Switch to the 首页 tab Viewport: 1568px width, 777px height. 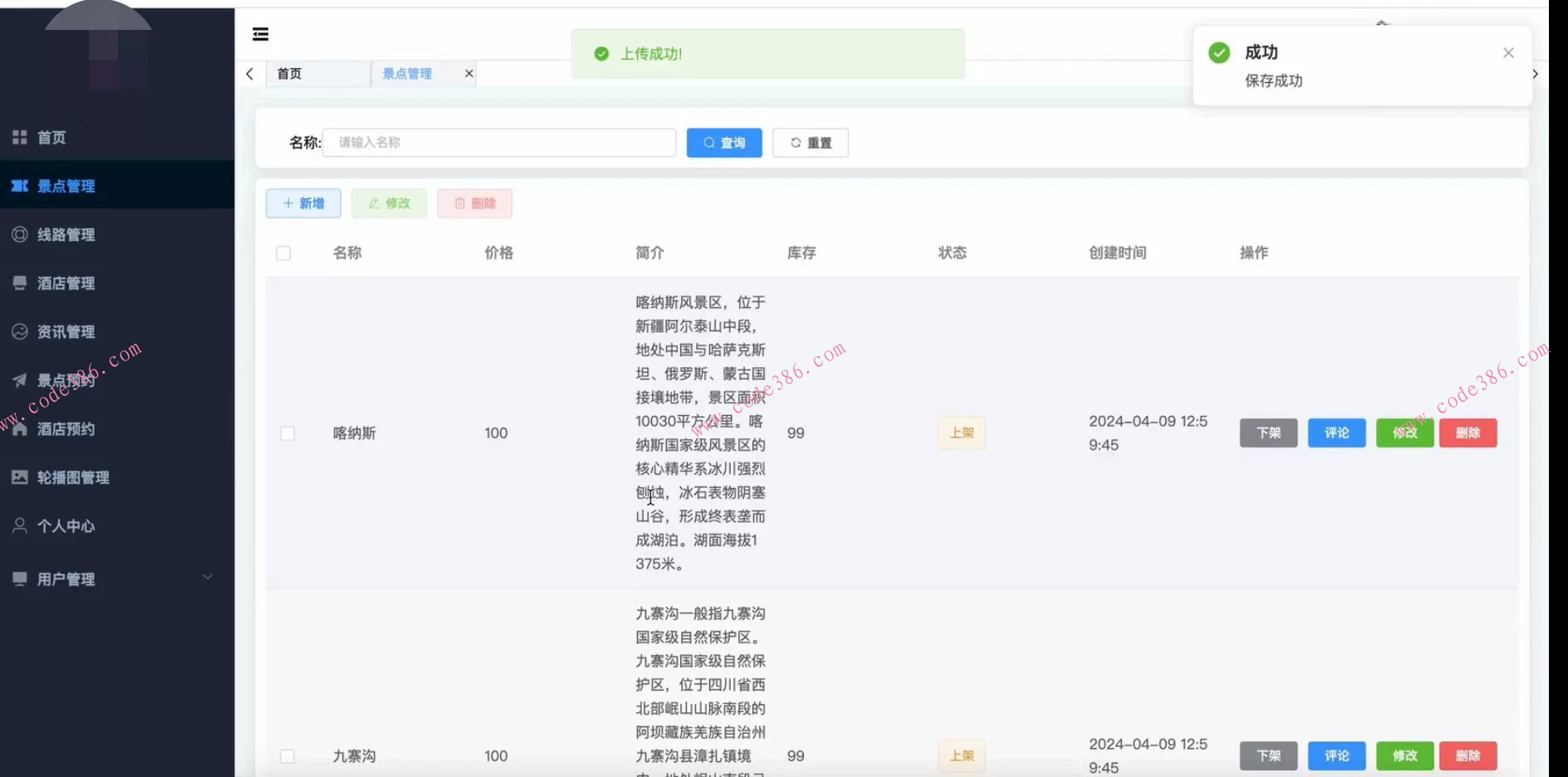pos(290,73)
